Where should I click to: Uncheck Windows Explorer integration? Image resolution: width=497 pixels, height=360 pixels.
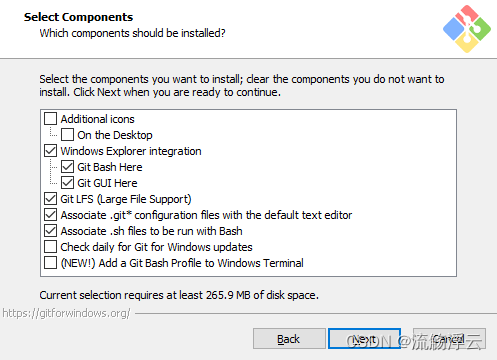tap(50, 151)
